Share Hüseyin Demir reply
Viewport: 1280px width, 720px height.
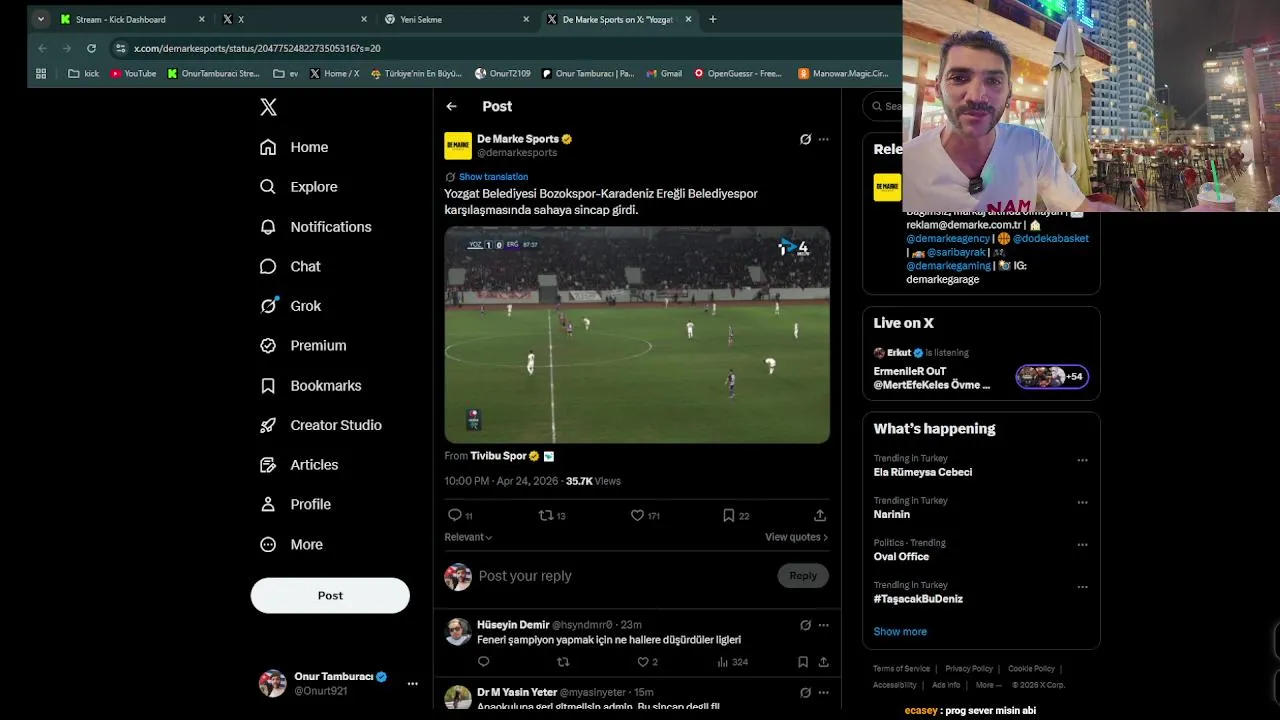pos(823,662)
